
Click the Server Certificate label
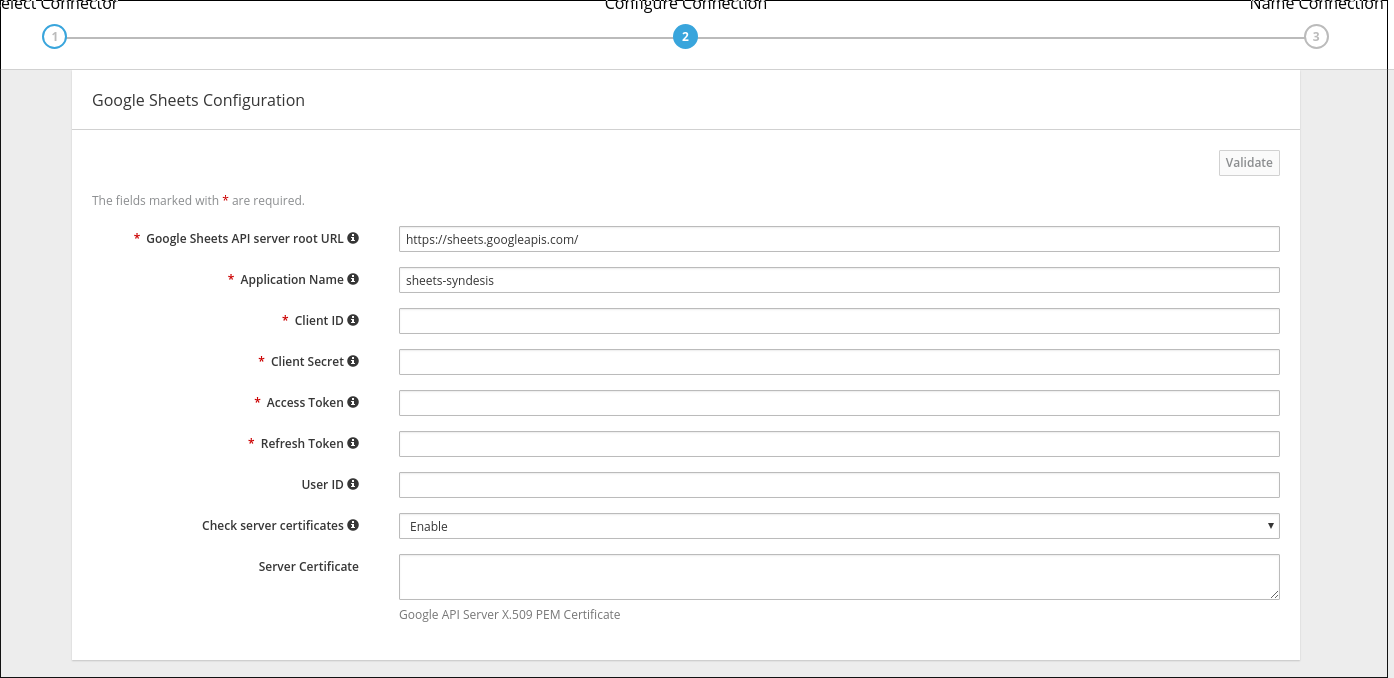click(308, 566)
